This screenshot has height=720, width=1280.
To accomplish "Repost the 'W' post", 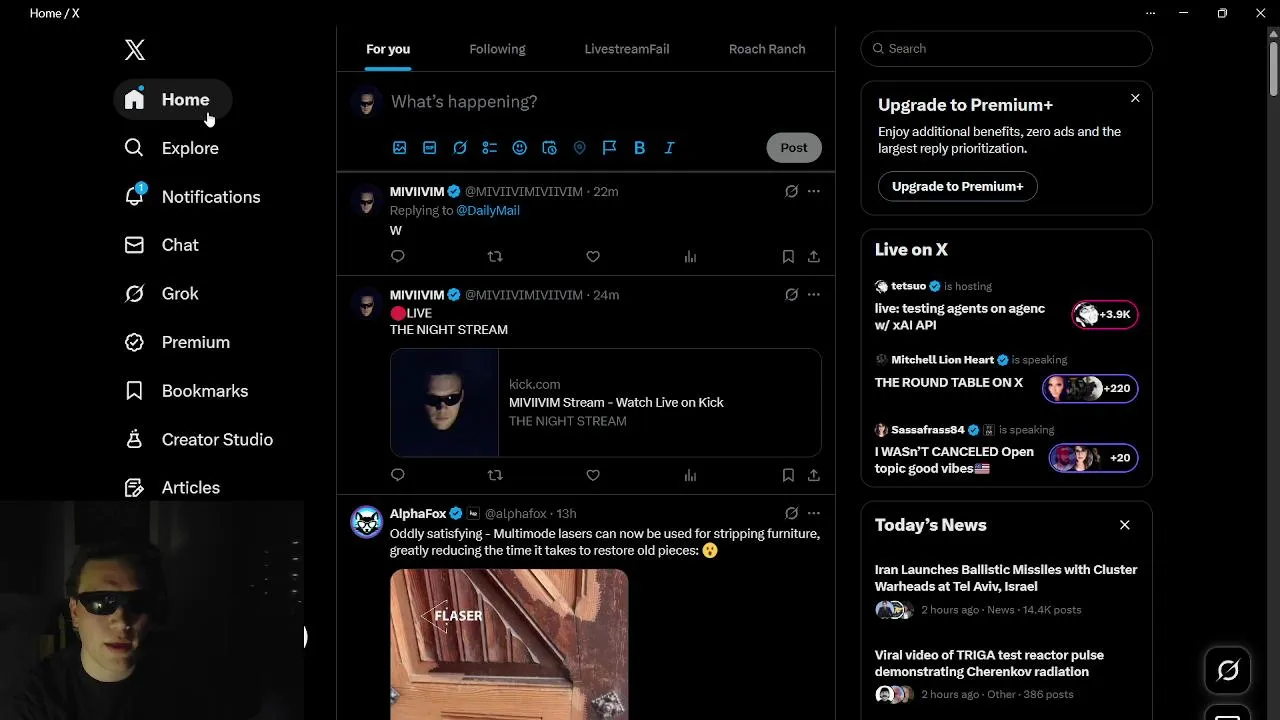I will (495, 257).
